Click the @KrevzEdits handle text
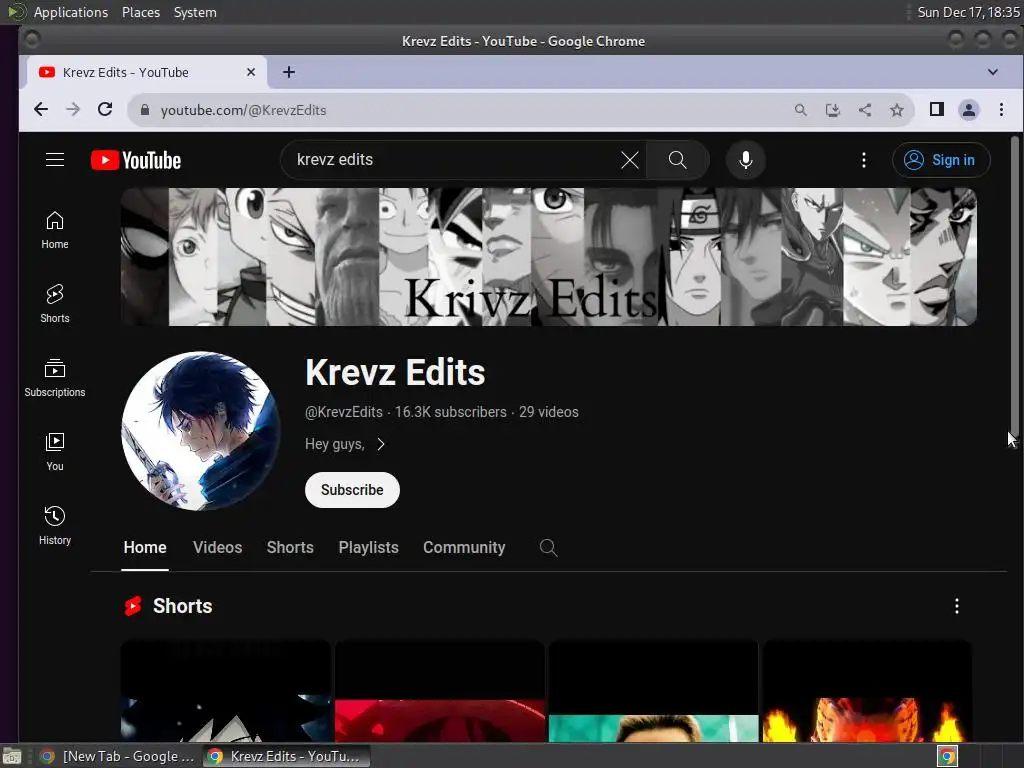 tap(344, 412)
